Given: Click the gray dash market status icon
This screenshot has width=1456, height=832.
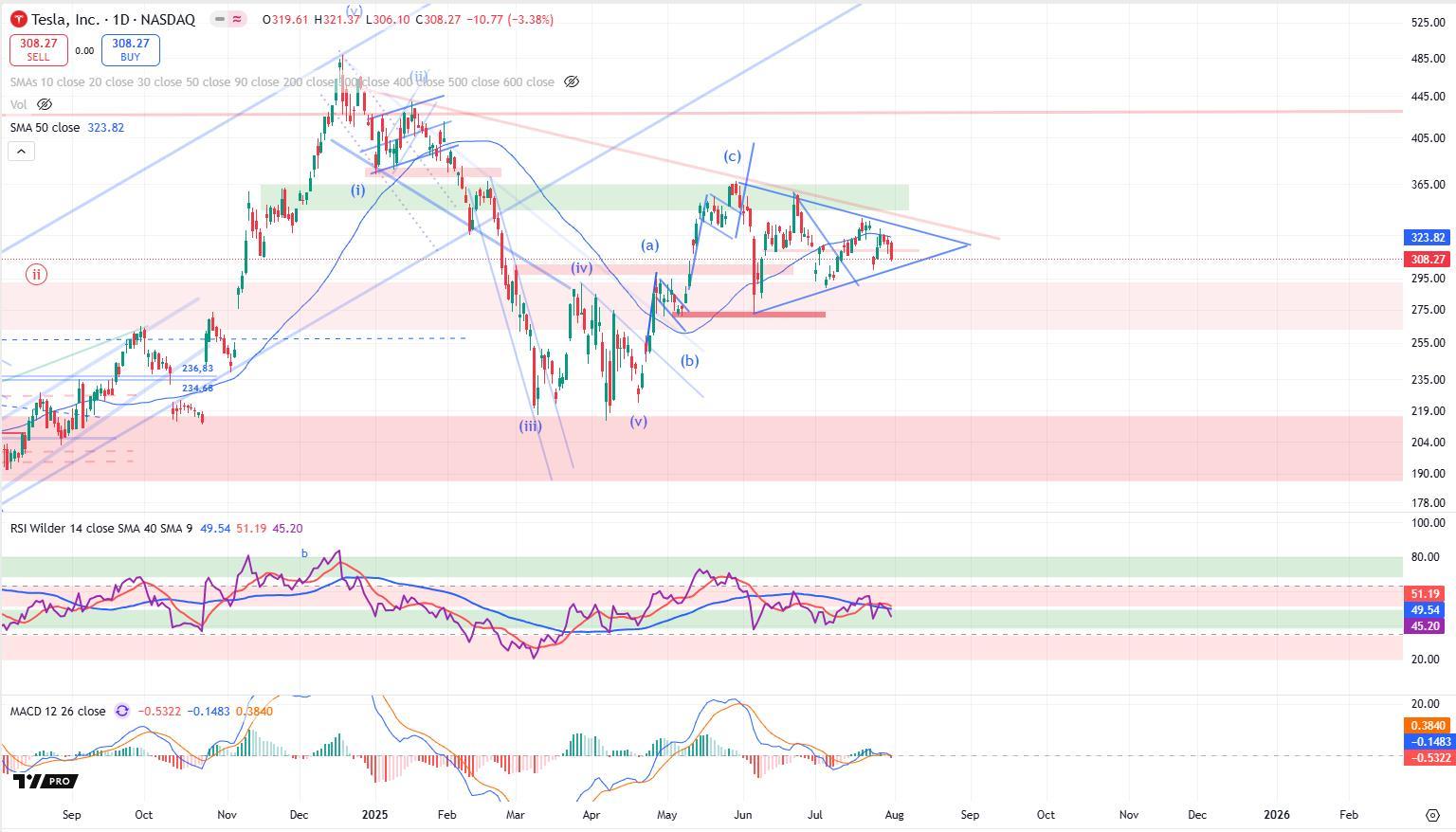Looking at the screenshot, I should click(220, 19).
